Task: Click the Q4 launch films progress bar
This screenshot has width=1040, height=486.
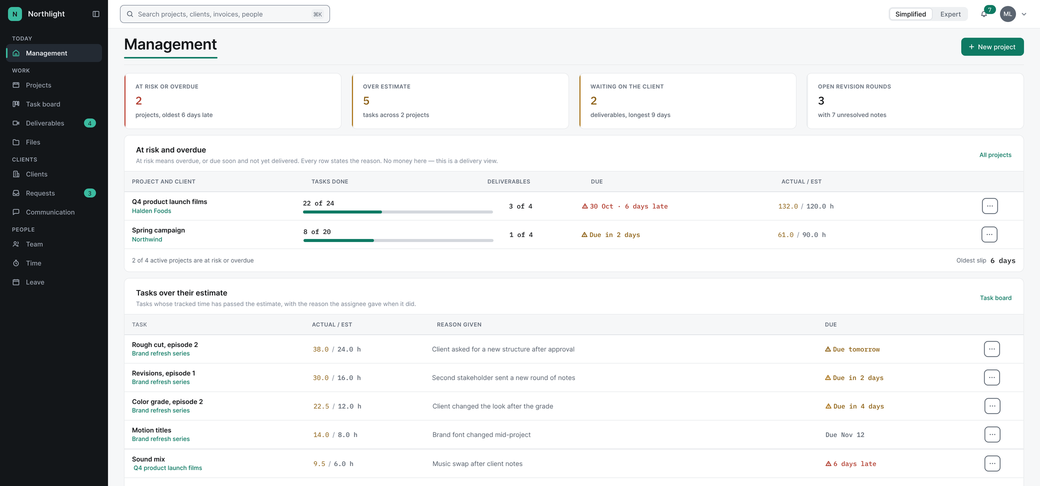Action: tap(398, 212)
